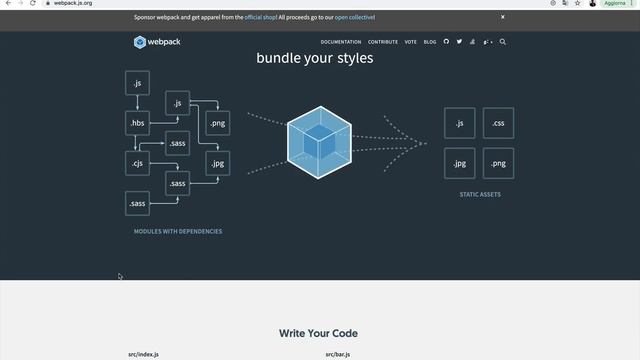Open Stack Overflow icon in navbar
Viewport: 640px width, 360px height.
[x=472, y=42]
